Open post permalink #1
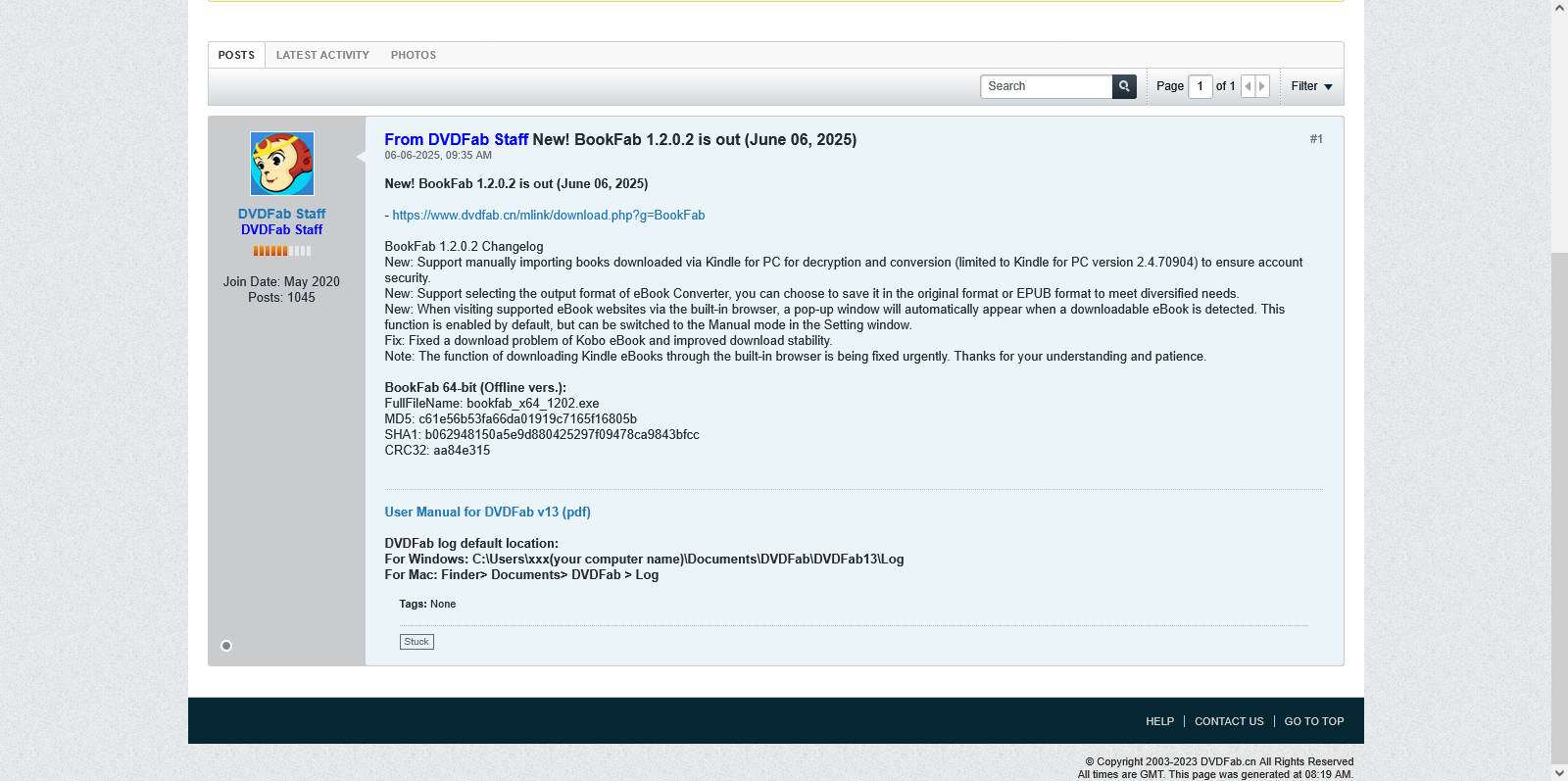This screenshot has width=1568, height=781. (x=1316, y=139)
